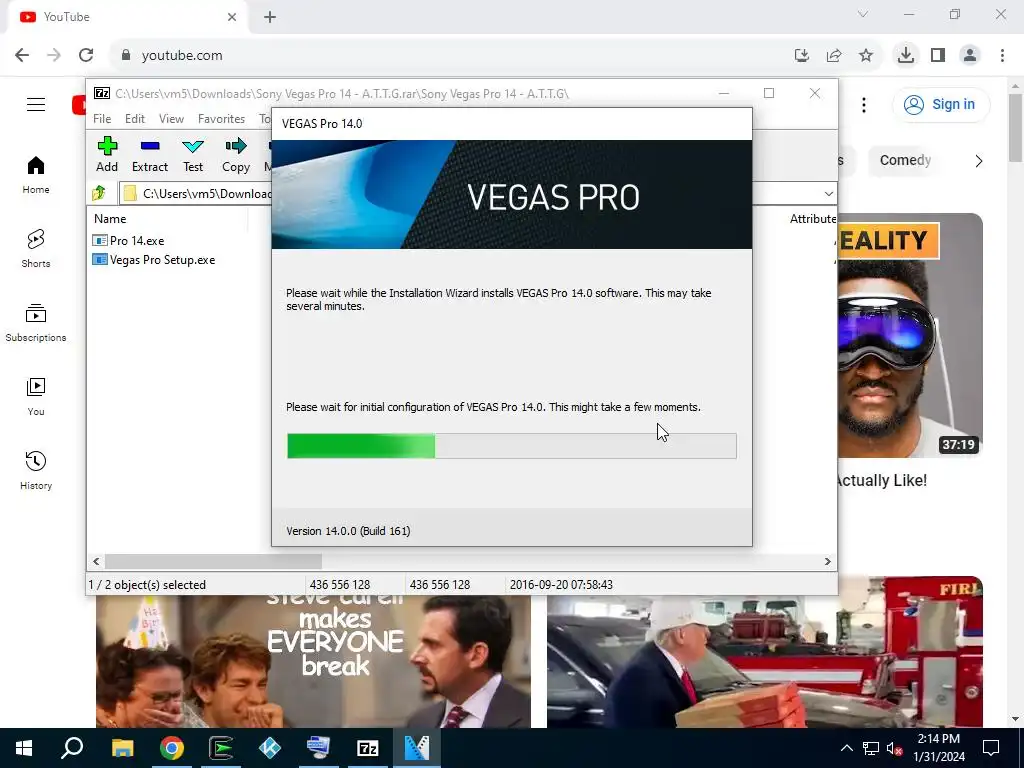Viewport: 1024px width, 768px height.
Task: Click the 7-Zip horizontal scrollbar thumb
Action: [214, 562]
